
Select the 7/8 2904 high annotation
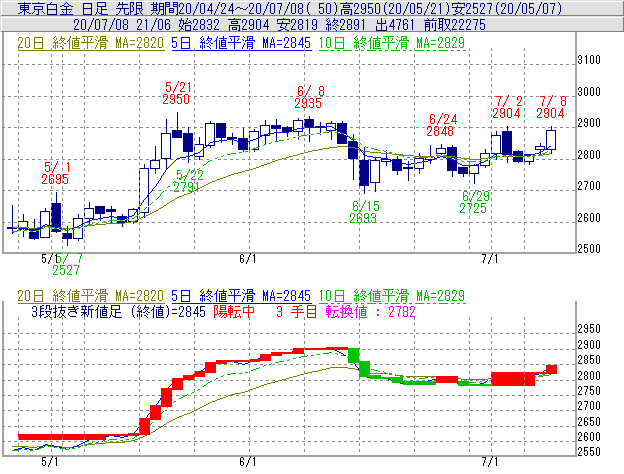tap(551, 107)
